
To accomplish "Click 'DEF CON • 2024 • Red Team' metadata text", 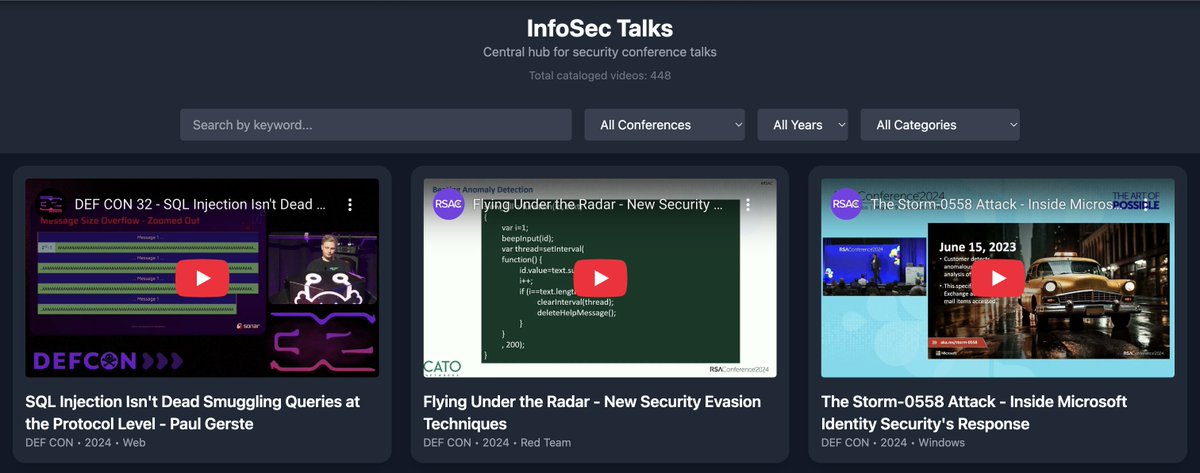I will 497,442.
